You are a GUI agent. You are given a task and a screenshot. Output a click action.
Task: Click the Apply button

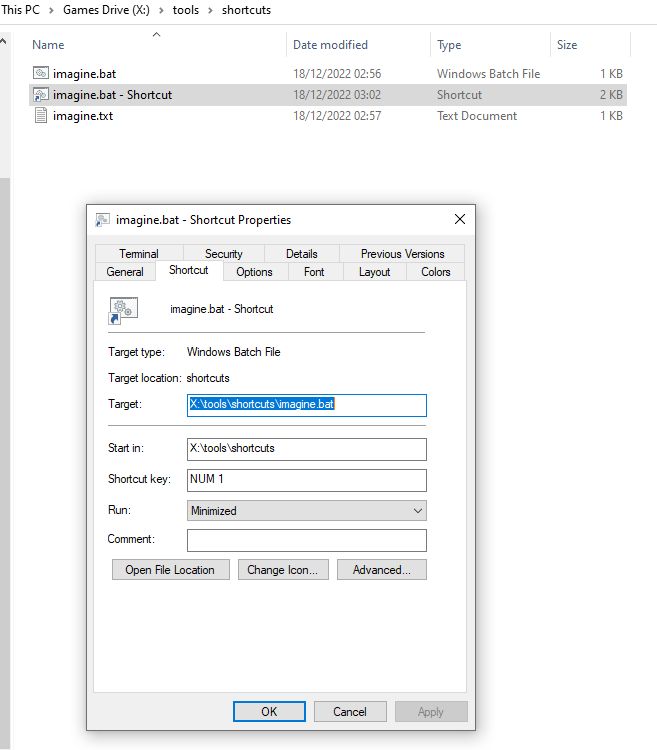[x=431, y=712]
